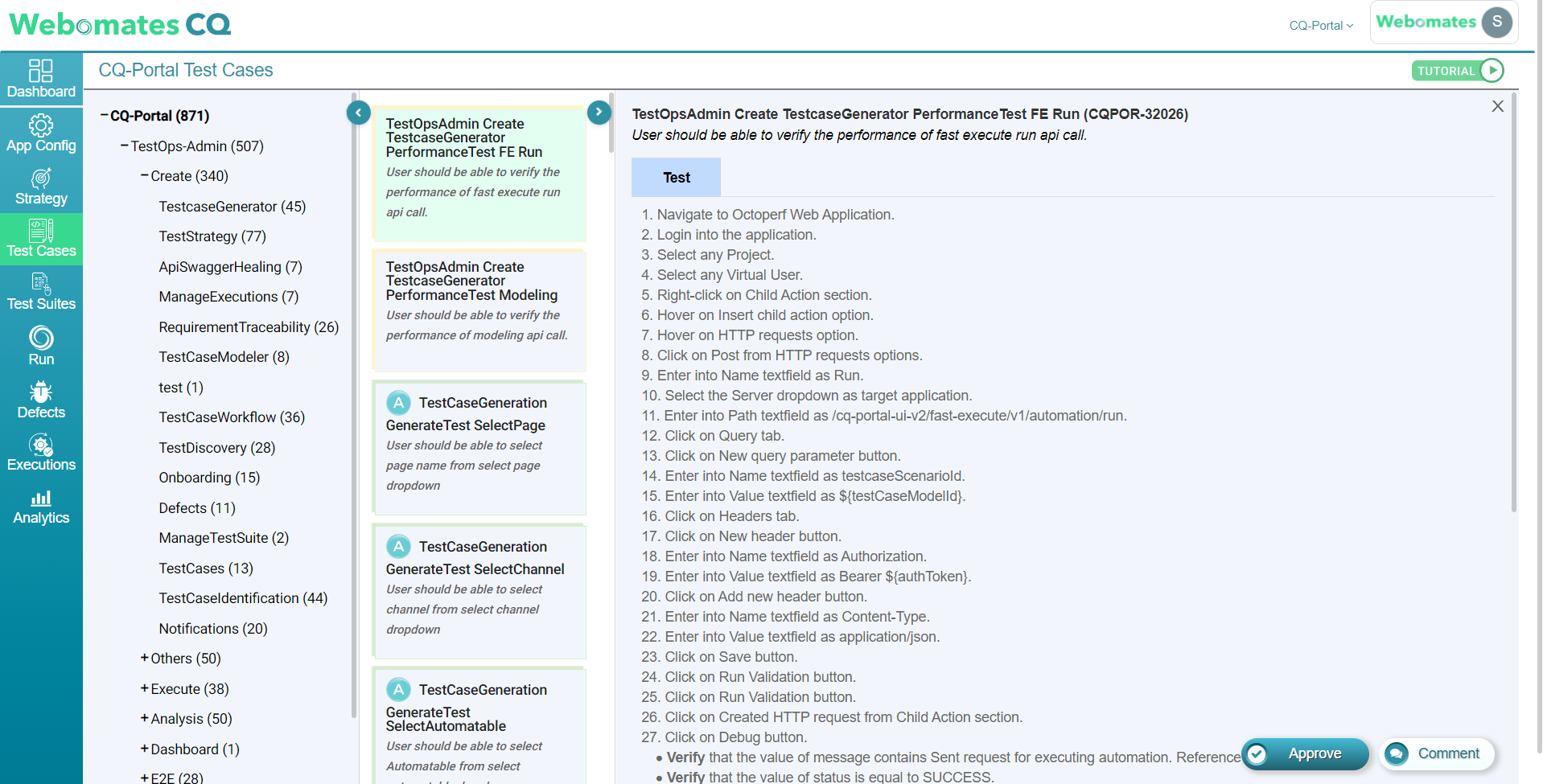Select ManageExecutions (7) folder
The height and width of the screenshot is (784, 1543).
pyautogui.click(x=228, y=297)
